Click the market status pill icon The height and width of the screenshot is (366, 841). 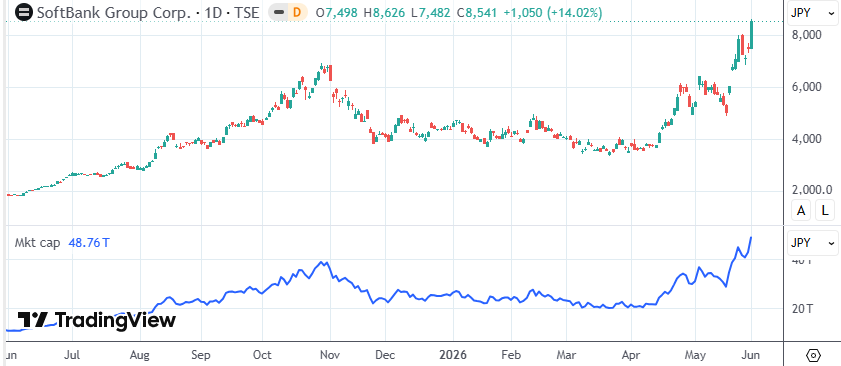click(x=278, y=12)
